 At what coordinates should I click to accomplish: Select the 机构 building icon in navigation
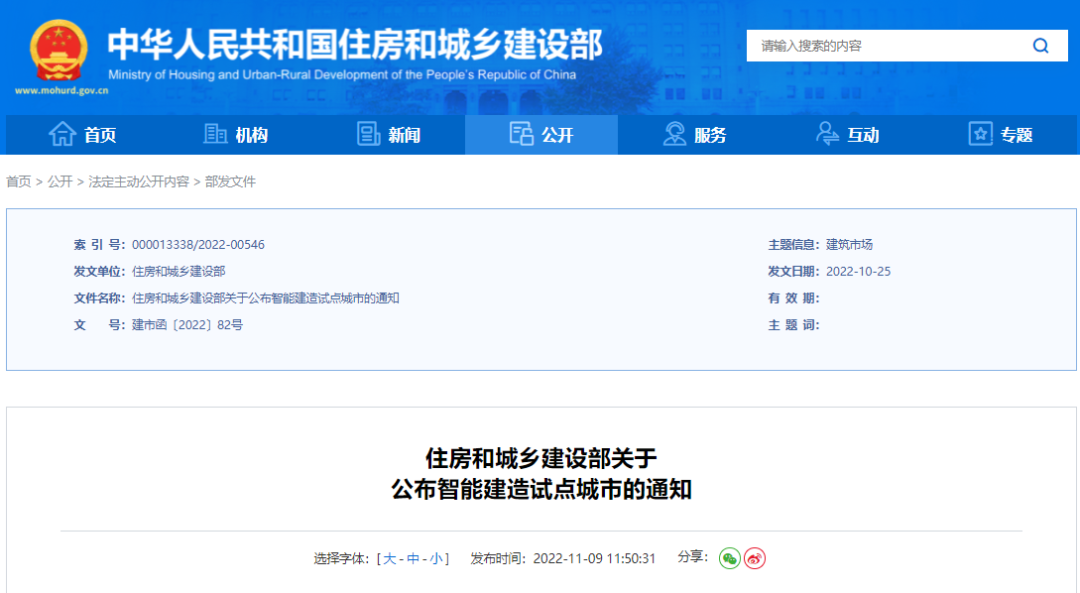tap(213, 134)
